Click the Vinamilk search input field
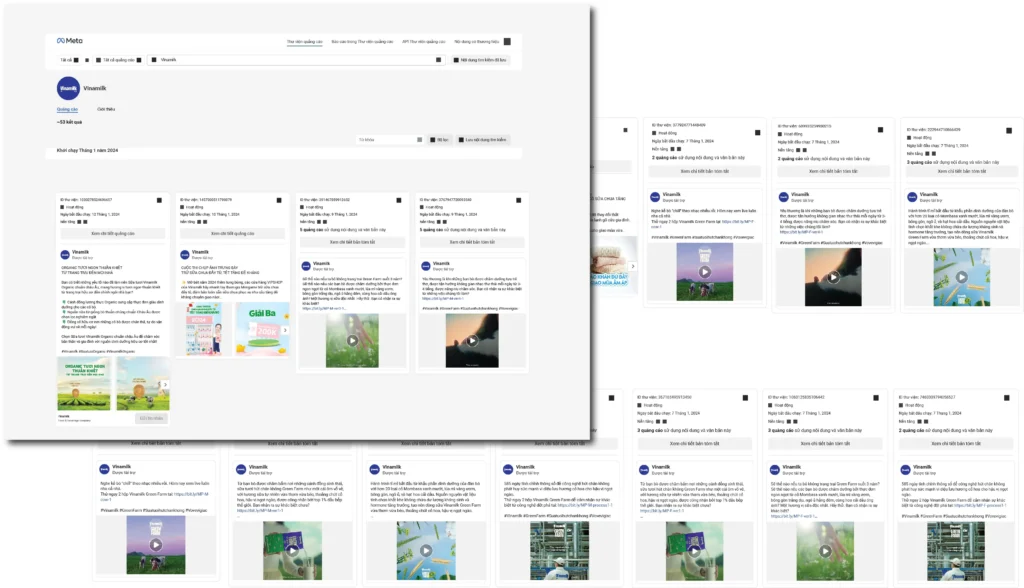This screenshot has width=1024, height=588. [295, 60]
